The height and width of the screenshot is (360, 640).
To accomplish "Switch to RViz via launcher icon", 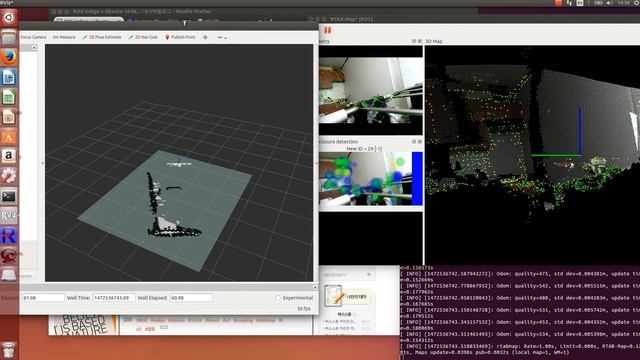I will tap(9, 216).
